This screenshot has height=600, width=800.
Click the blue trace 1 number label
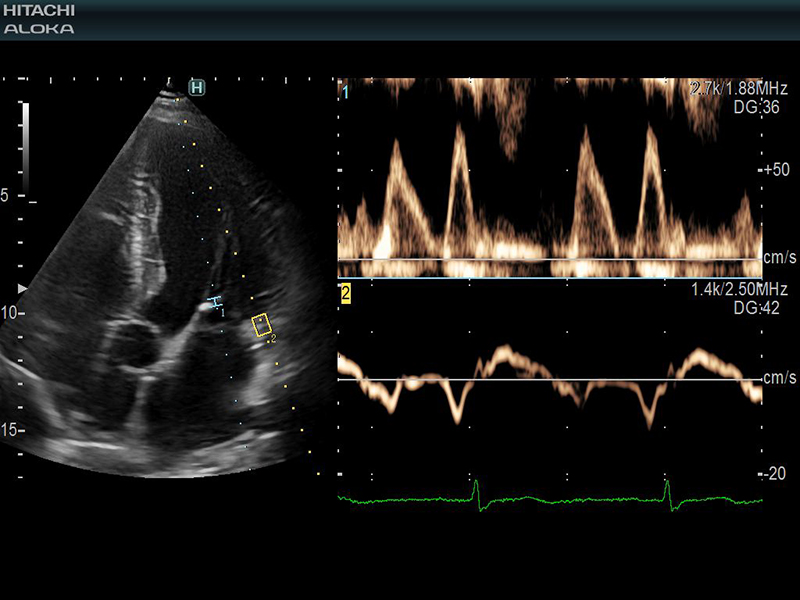[x=345, y=92]
